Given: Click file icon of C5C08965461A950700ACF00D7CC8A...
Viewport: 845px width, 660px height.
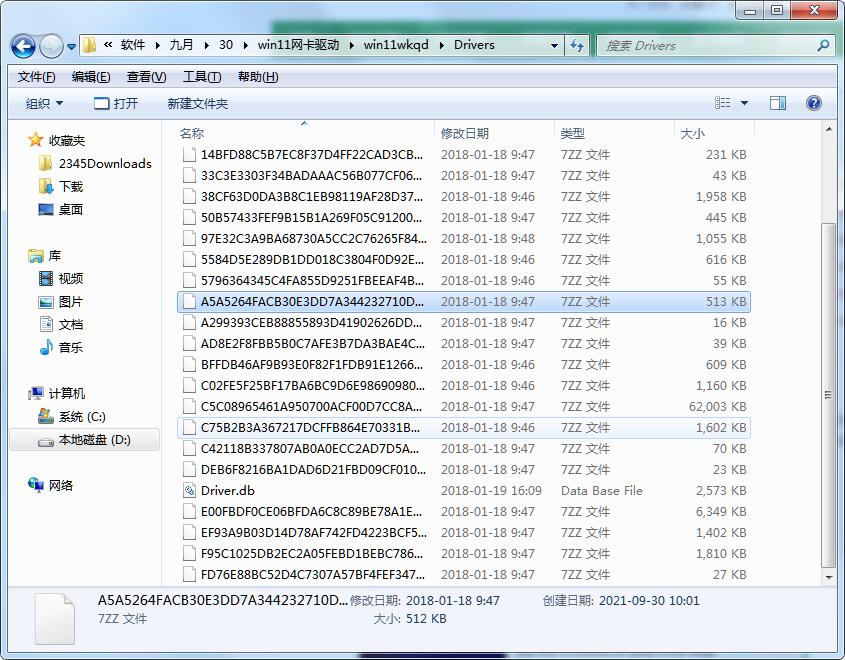Looking at the screenshot, I should point(189,407).
